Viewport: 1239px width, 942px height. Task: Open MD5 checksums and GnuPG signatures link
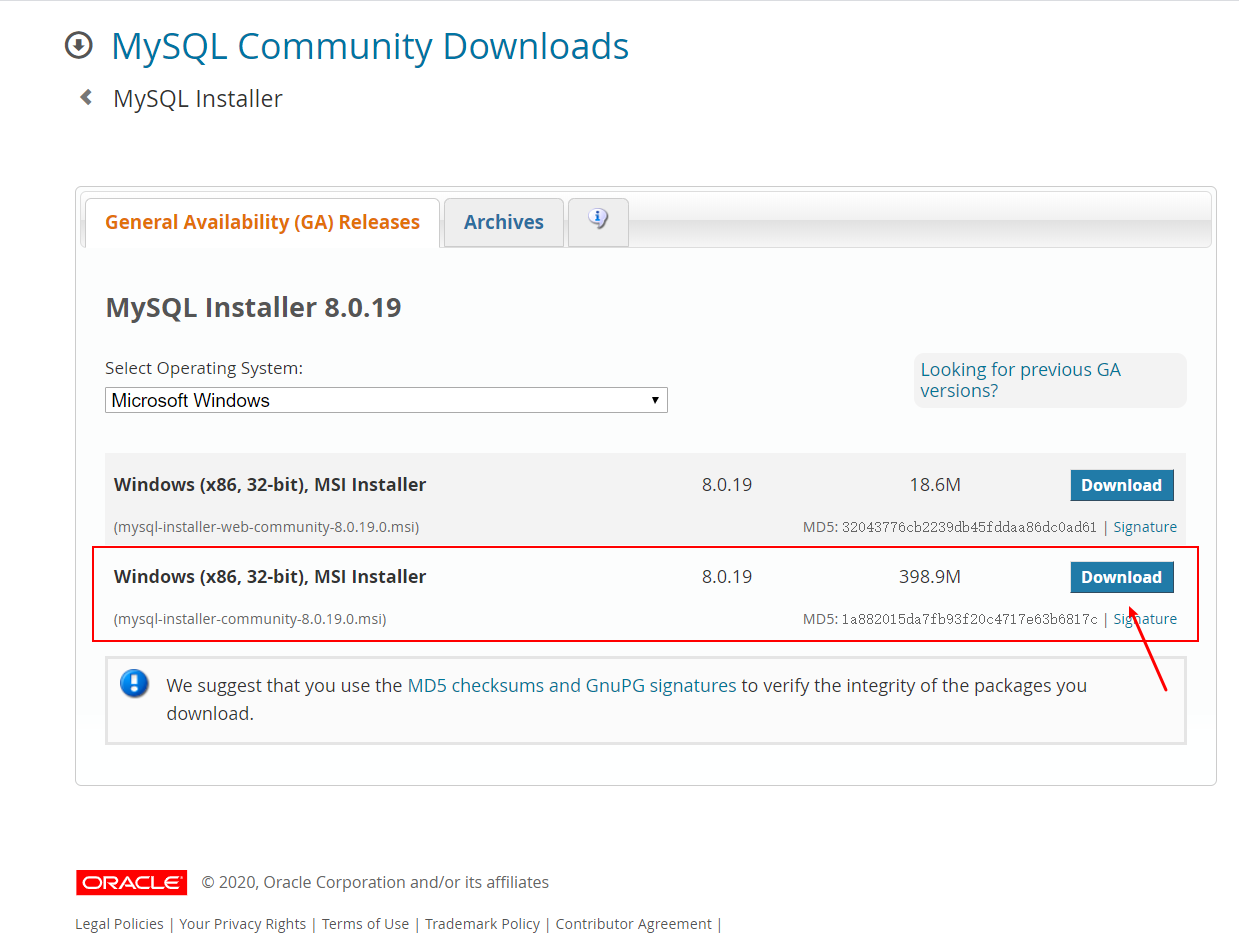coord(572,685)
